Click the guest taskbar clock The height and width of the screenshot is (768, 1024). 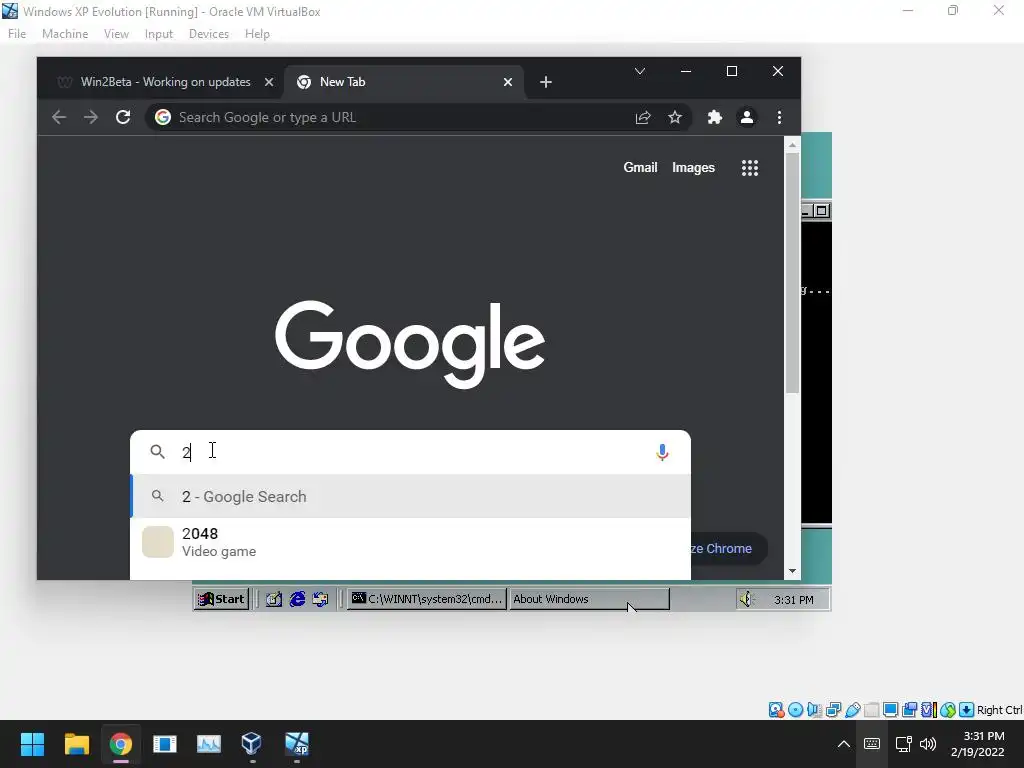coord(793,600)
